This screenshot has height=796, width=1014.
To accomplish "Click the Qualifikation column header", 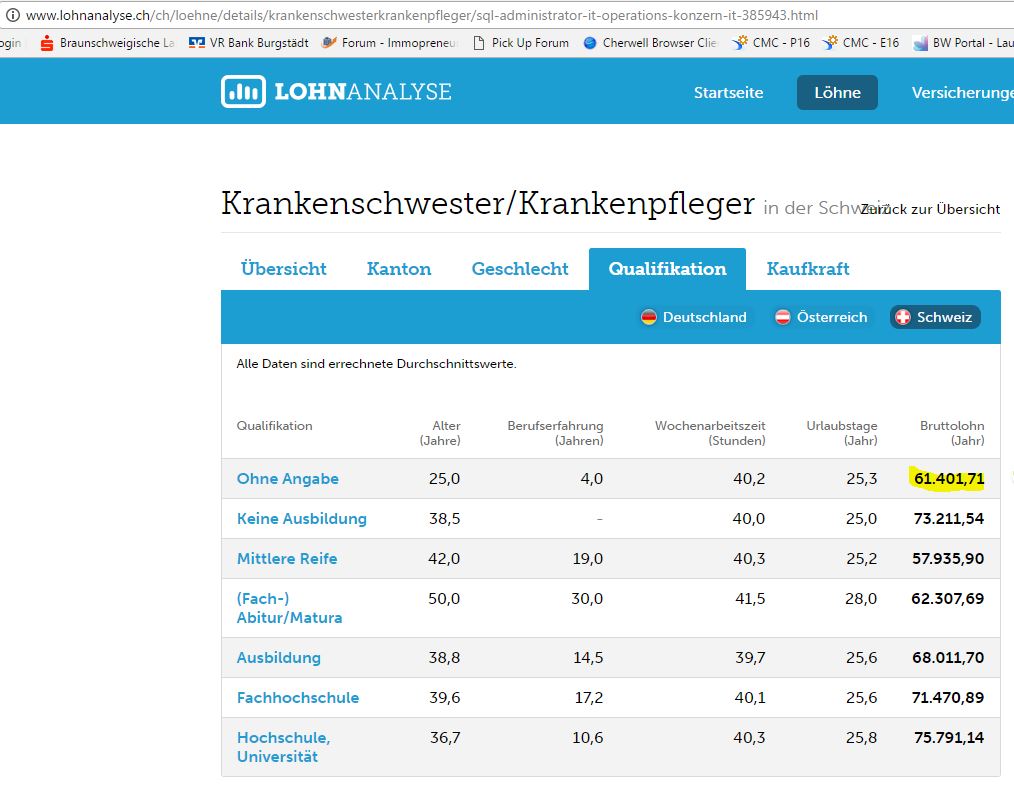I will 274,425.
